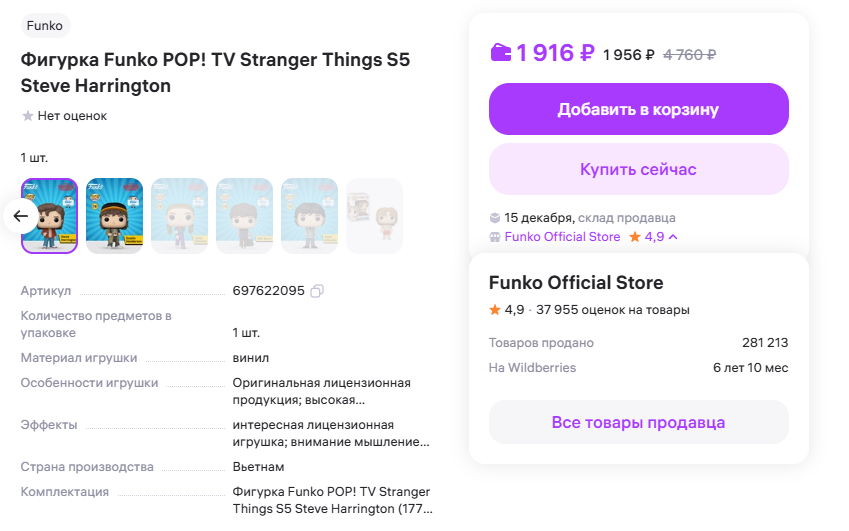Click the store icon before Funko Official Store link
The width and height of the screenshot is (849, 531).
(x=494, y=237)
